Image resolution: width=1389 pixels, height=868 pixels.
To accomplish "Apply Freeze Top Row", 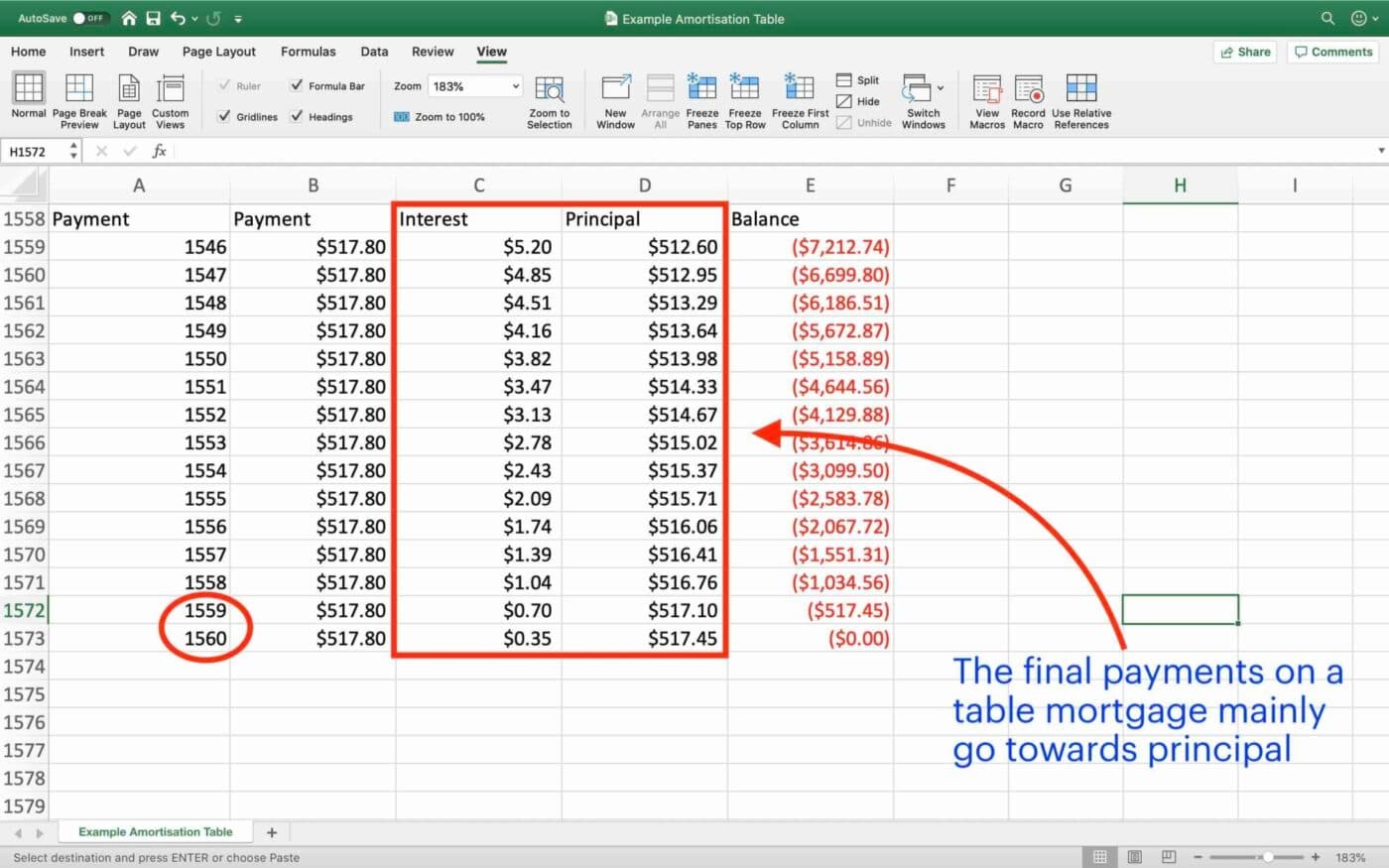I will 745,99.
